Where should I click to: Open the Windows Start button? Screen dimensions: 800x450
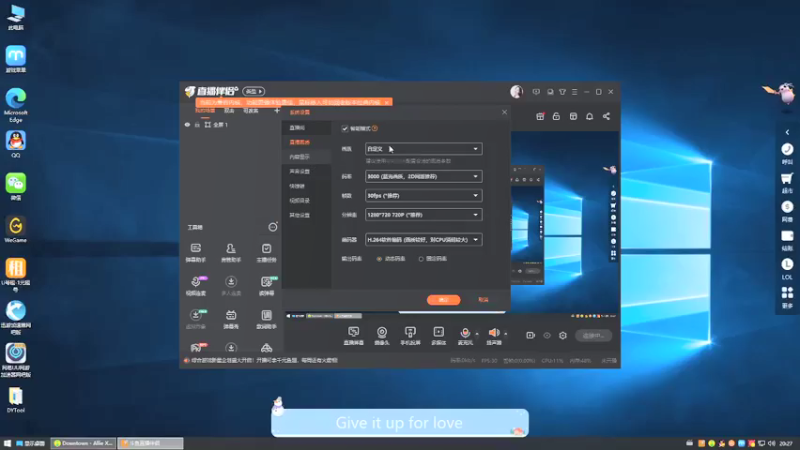click(7, 443)
